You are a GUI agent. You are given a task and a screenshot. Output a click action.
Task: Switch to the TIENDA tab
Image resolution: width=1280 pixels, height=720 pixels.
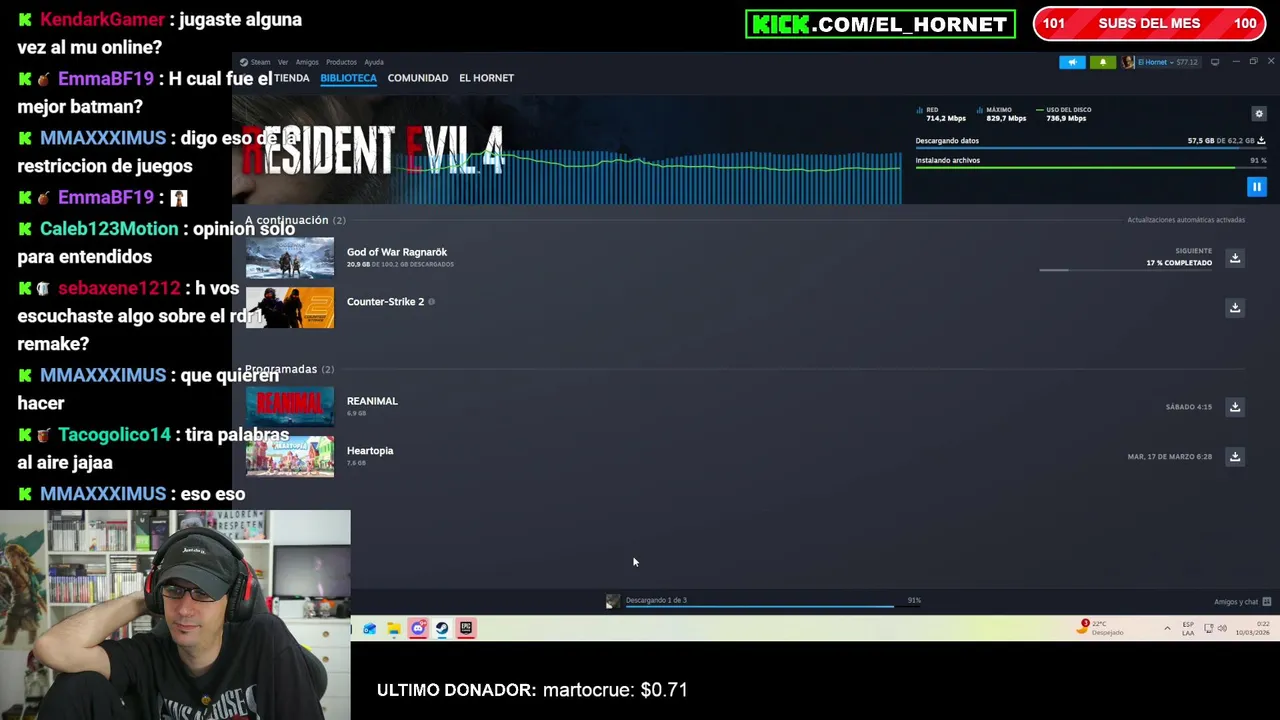tap(291, 78)
